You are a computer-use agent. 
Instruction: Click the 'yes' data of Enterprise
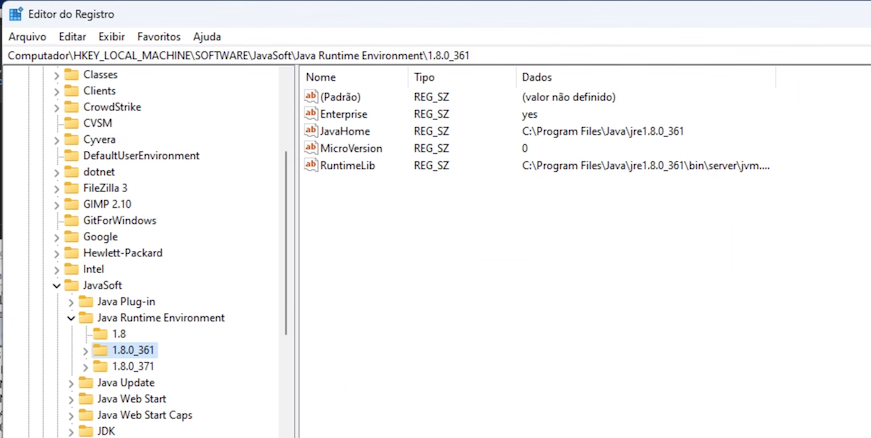pos(529,114)
